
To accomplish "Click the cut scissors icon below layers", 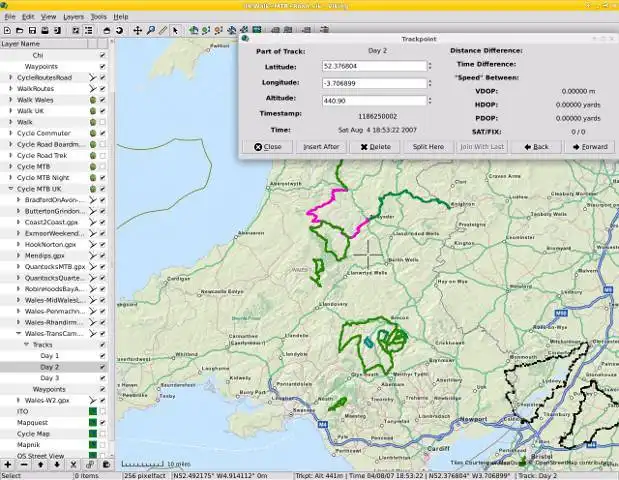I will click(x=73, y=465).
